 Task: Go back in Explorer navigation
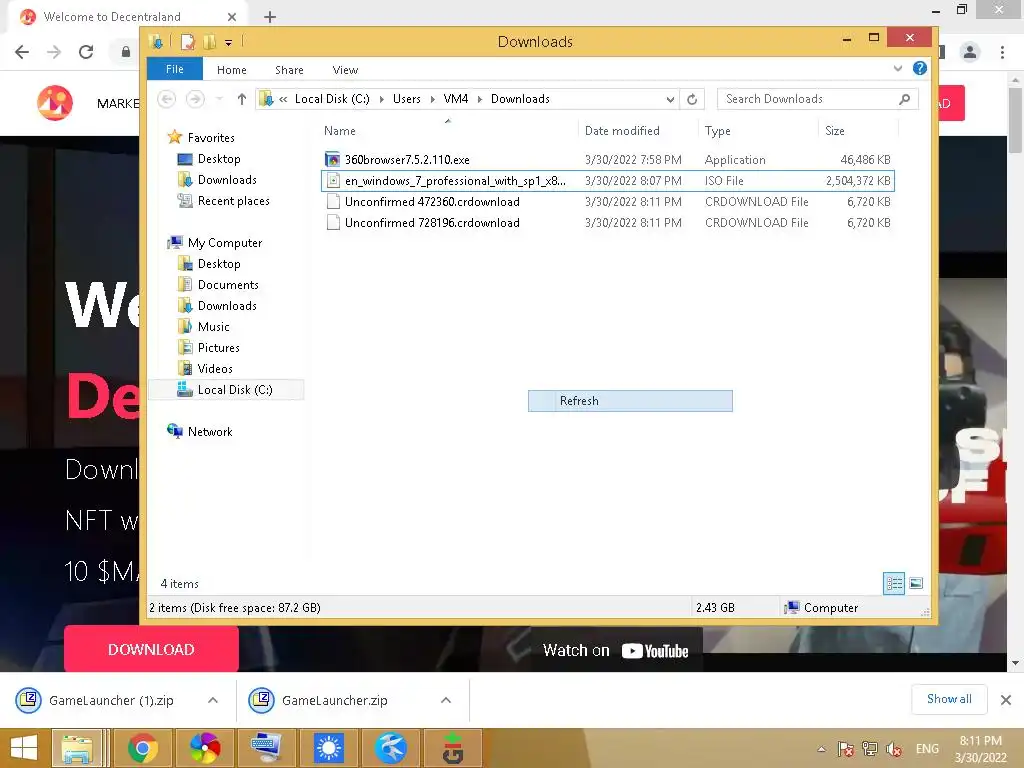tap(167, 99)
